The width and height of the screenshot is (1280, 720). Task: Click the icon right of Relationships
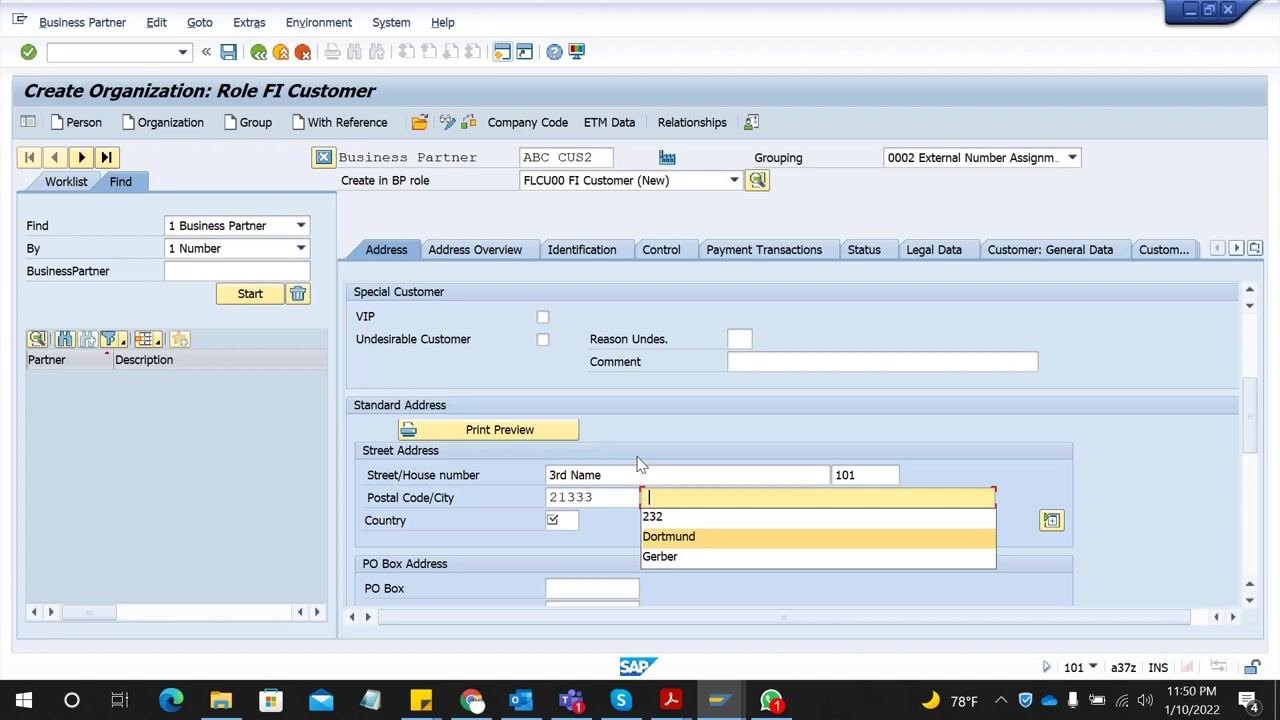[x=751, y=122]
